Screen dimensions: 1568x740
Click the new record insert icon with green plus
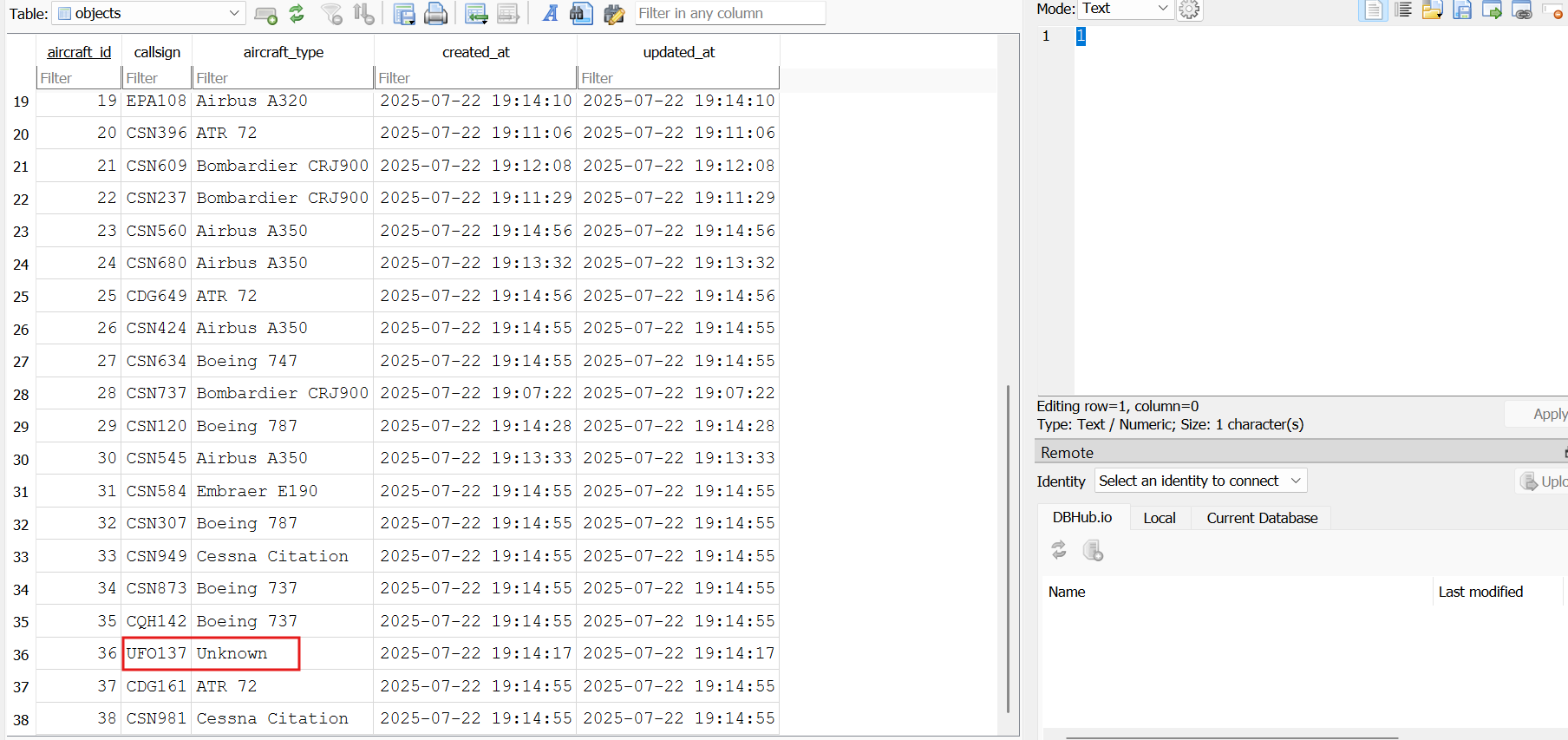265,14
